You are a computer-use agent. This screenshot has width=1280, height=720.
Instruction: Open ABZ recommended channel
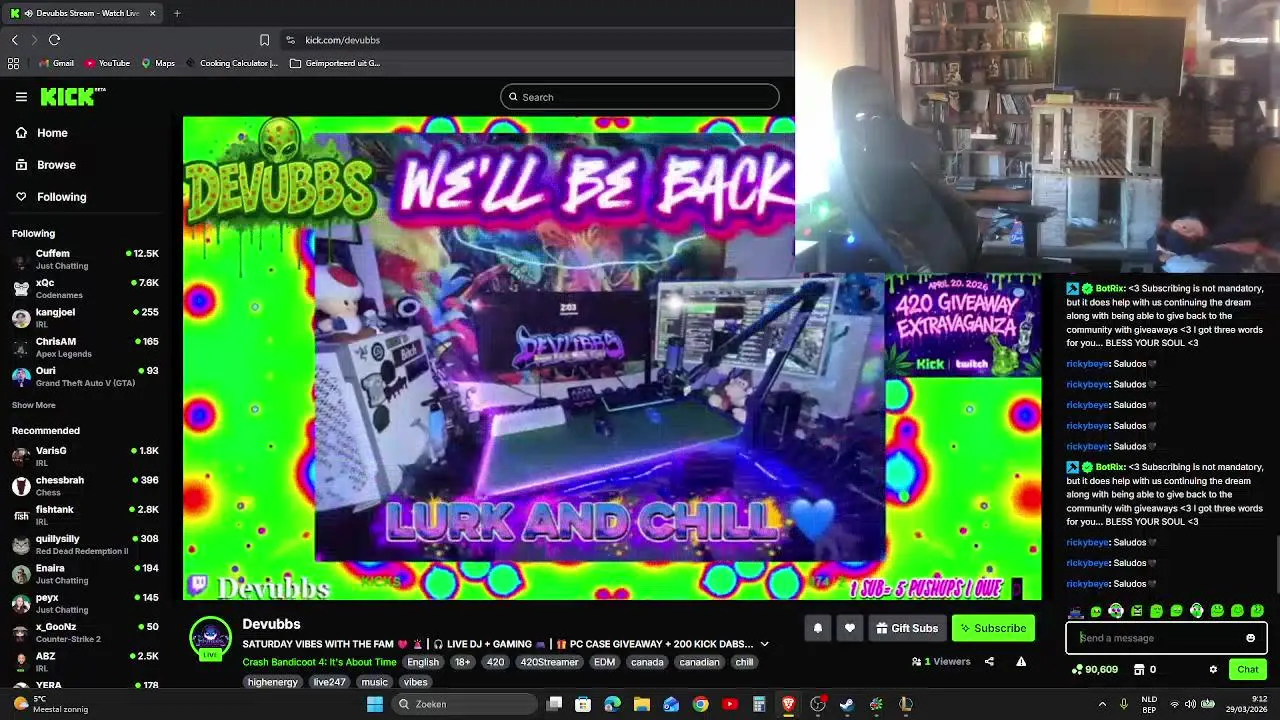click(85, 662)
